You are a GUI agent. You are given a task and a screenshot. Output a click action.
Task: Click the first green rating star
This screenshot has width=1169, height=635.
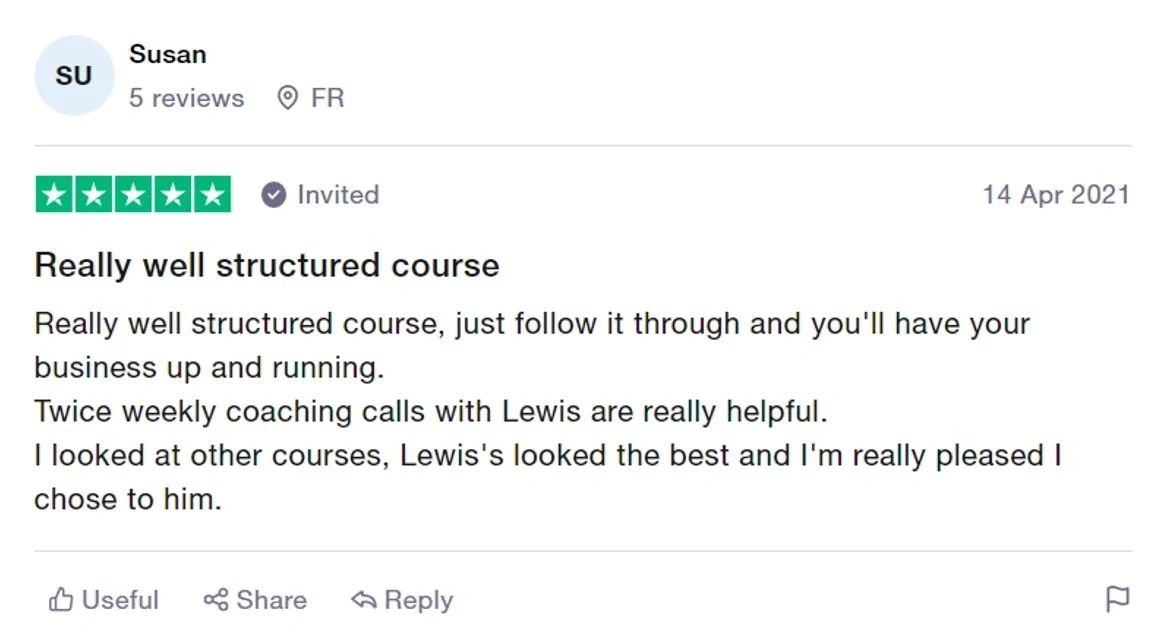[55, 195]
